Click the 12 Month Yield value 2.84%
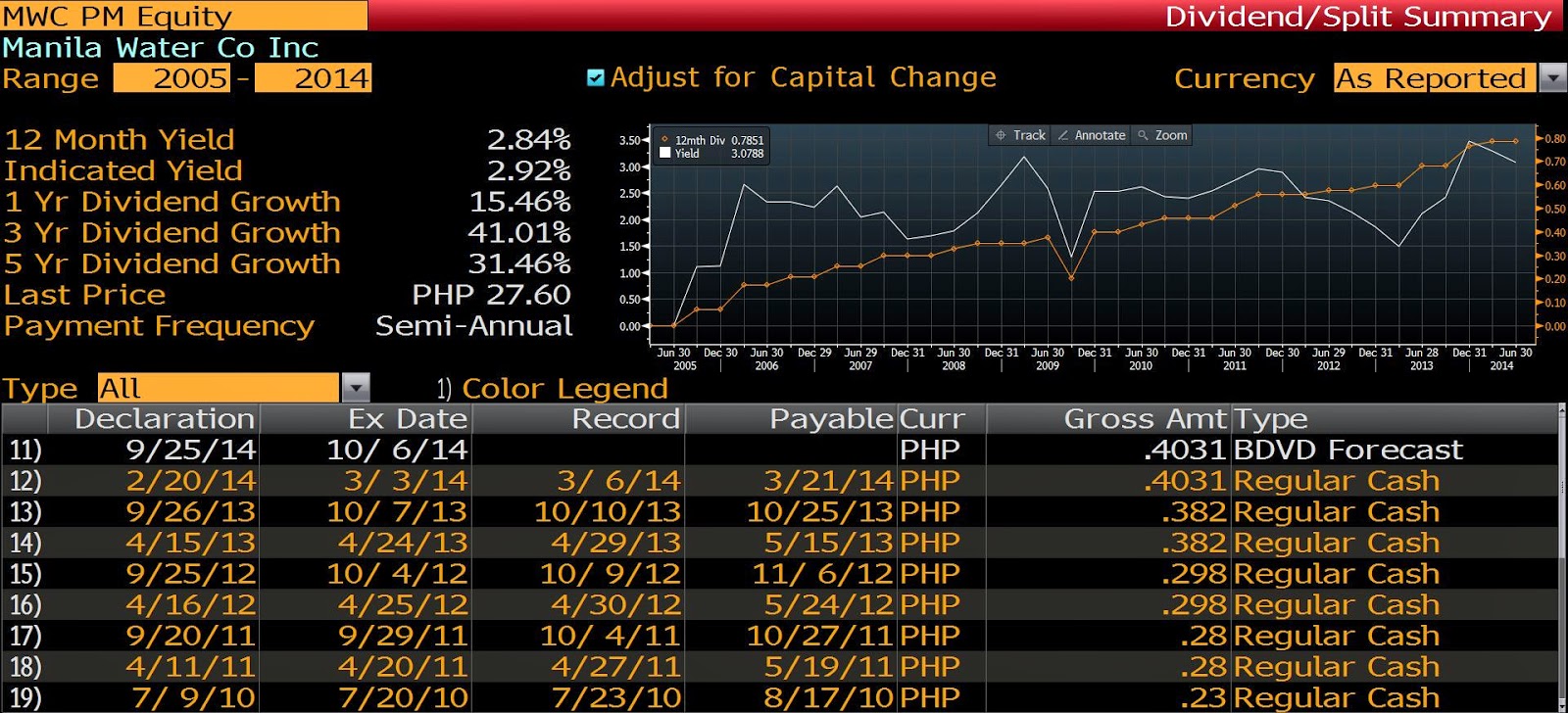Viewport: 1568px width, 713px height. click(x=529, y=139)
